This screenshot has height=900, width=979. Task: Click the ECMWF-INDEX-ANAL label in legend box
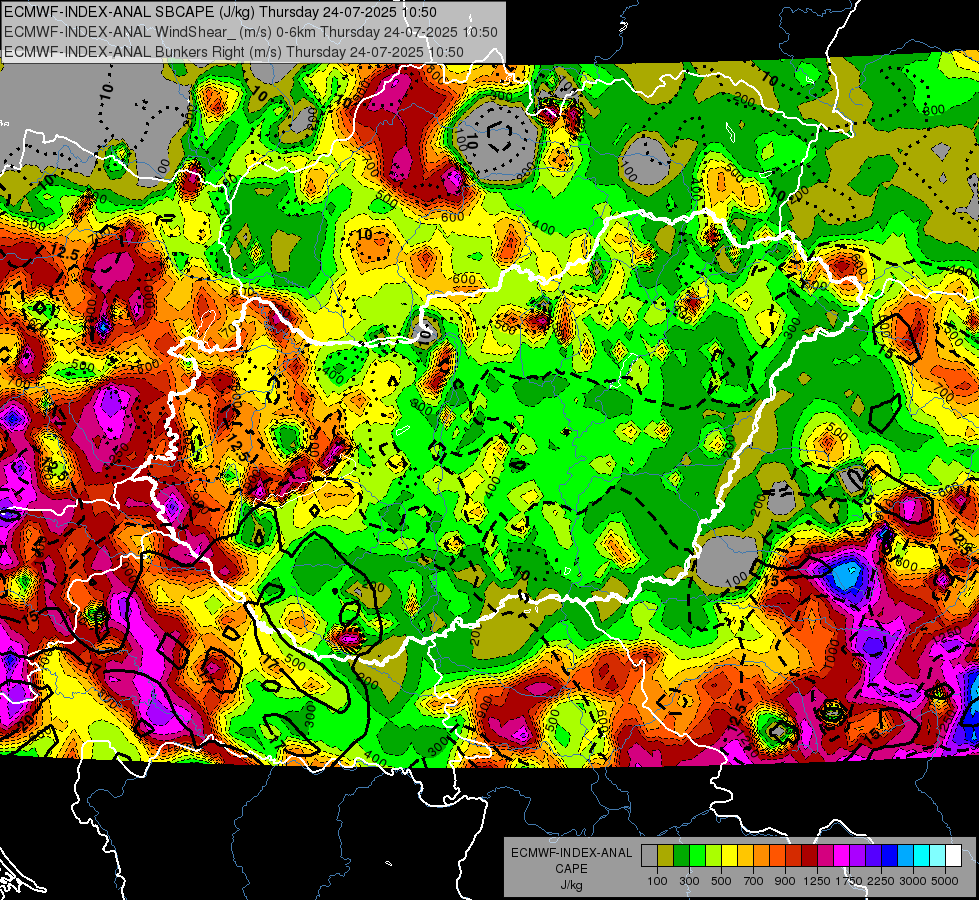click(x=572, y=853)
